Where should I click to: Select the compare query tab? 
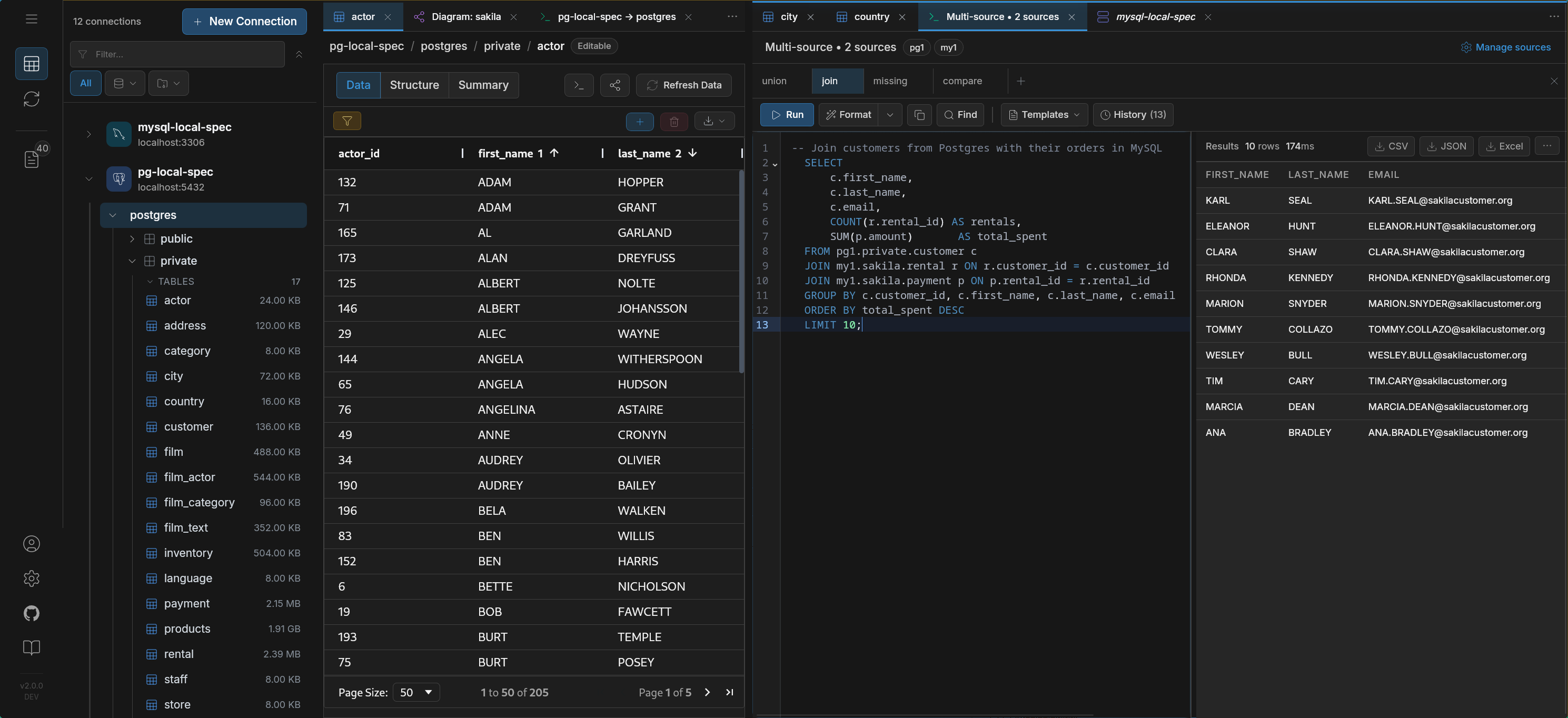pos(962,81)
